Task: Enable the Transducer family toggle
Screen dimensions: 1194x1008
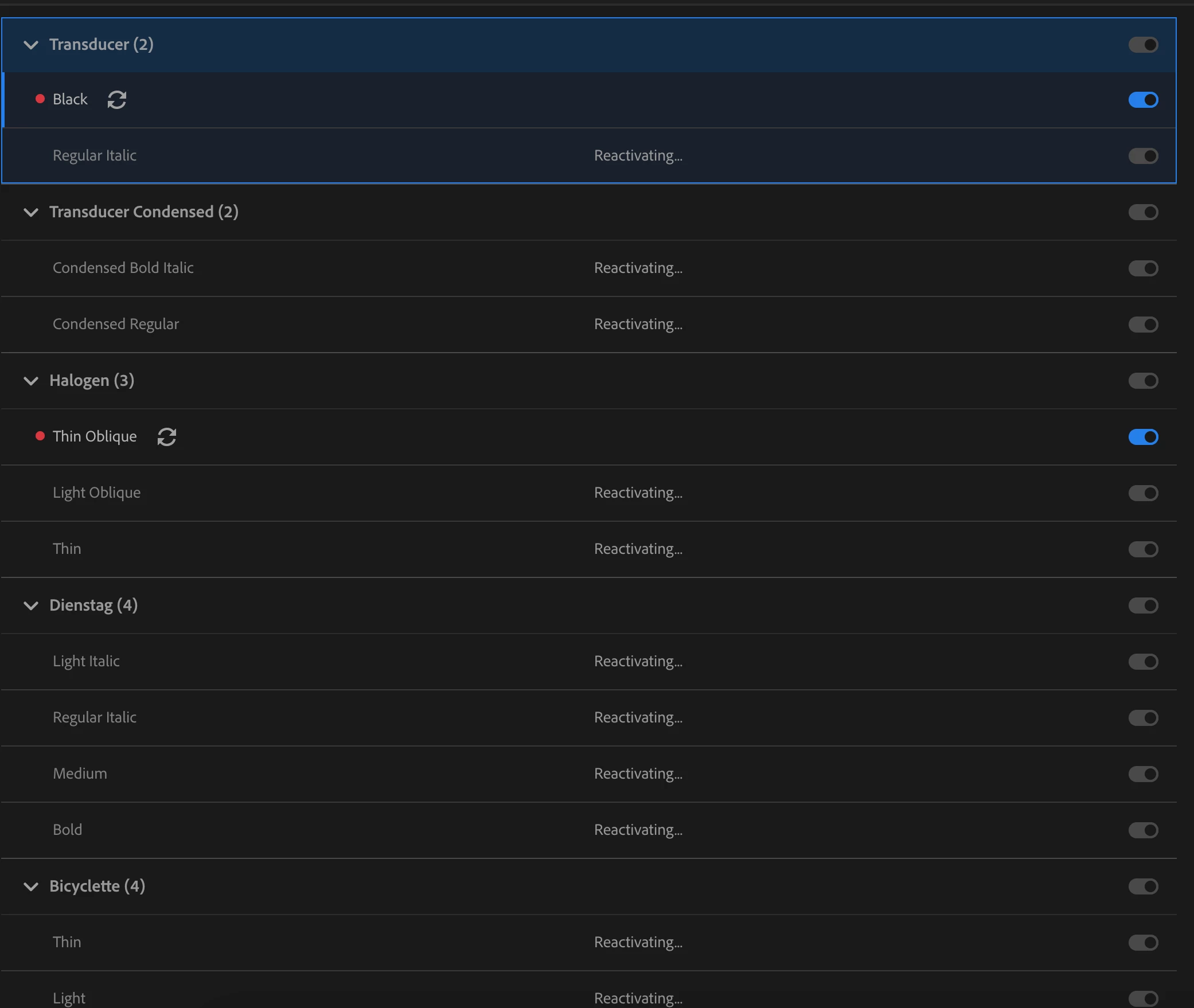Action: point(1143,45)
